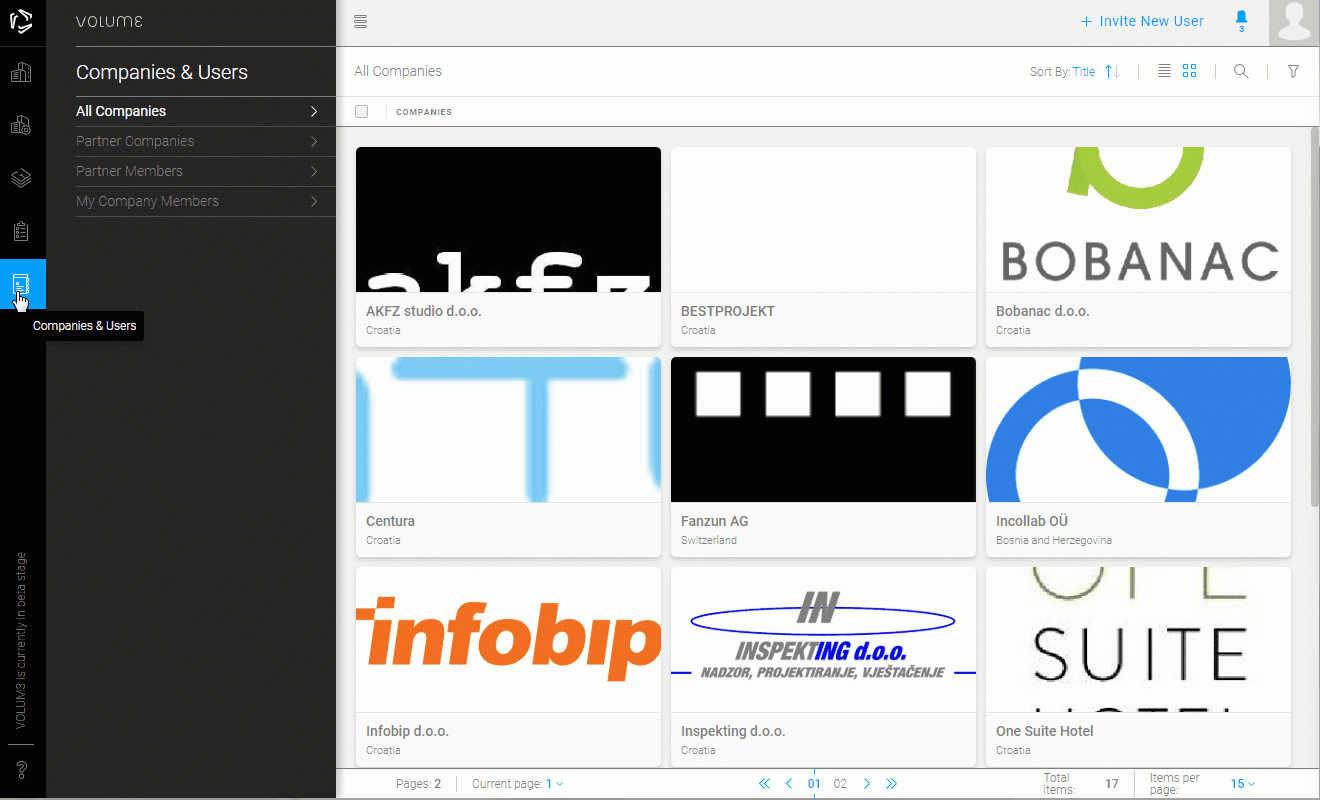
Task: Open the Centura company thumbnail
Action: pos(508,430)
